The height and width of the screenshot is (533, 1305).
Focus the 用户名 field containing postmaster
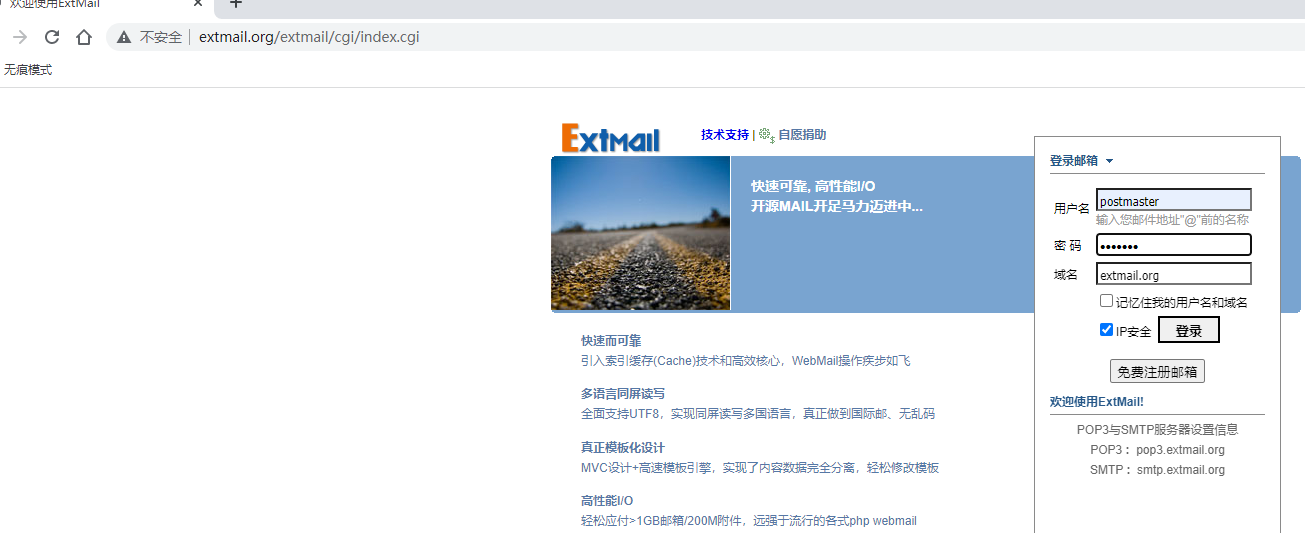pos(1173,201)
